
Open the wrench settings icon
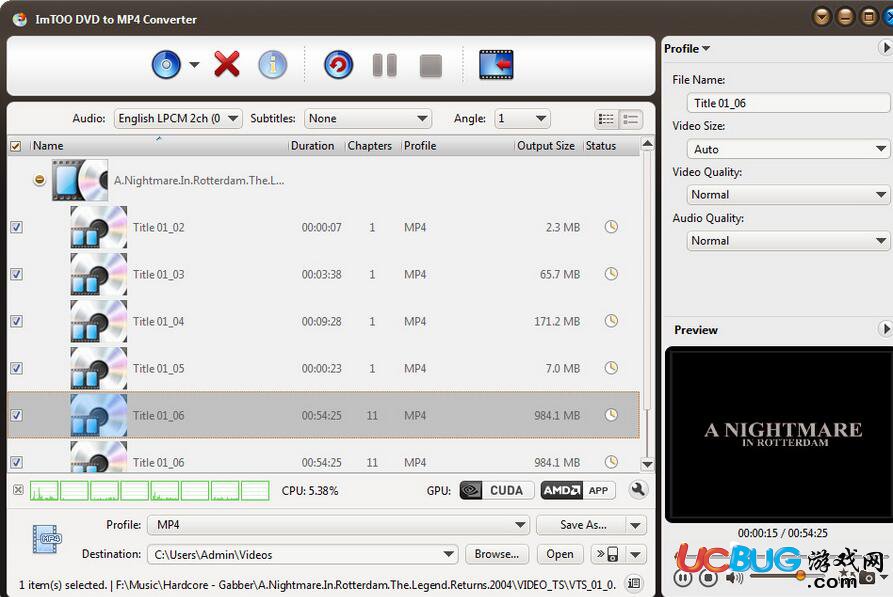coord(638,489)
